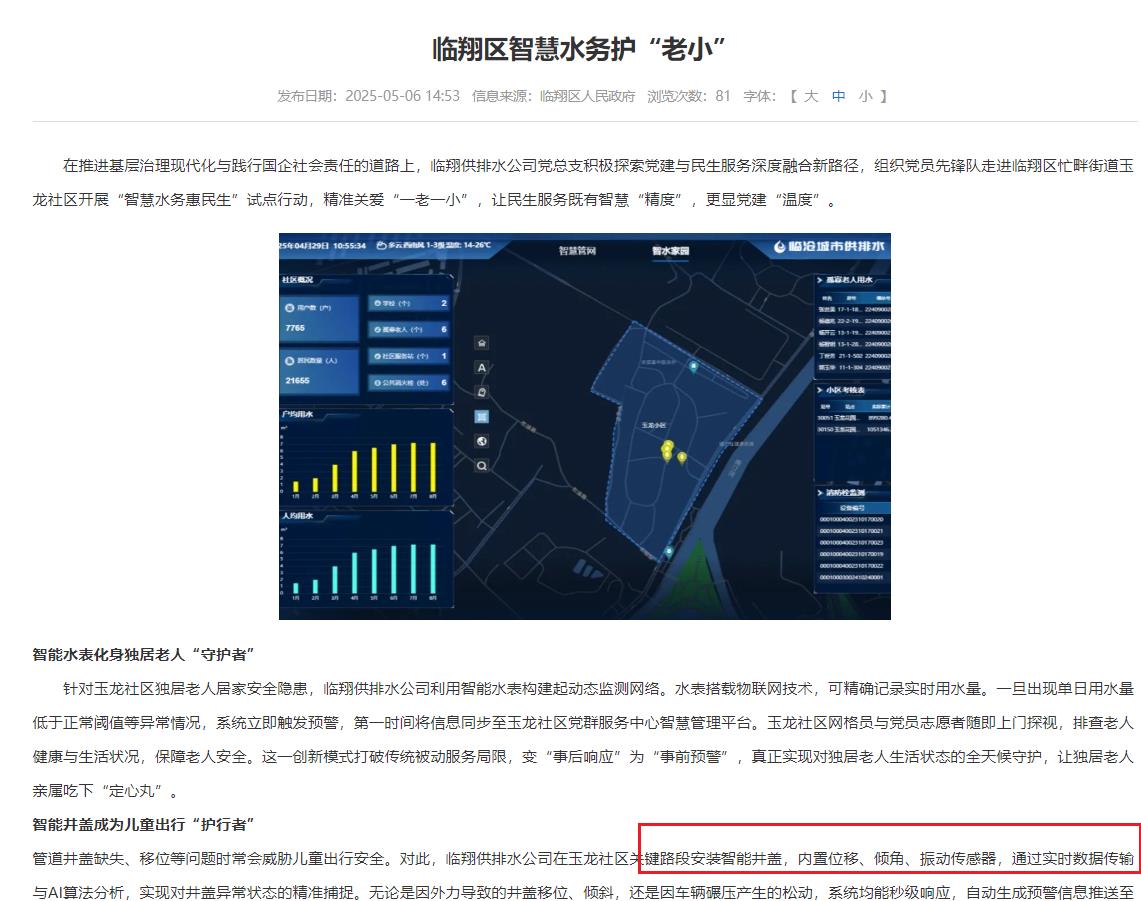The image size is (1141, 901).
Task: Click the 用户数 circular icon in 社区概况 panel
Action: point(289,307)
